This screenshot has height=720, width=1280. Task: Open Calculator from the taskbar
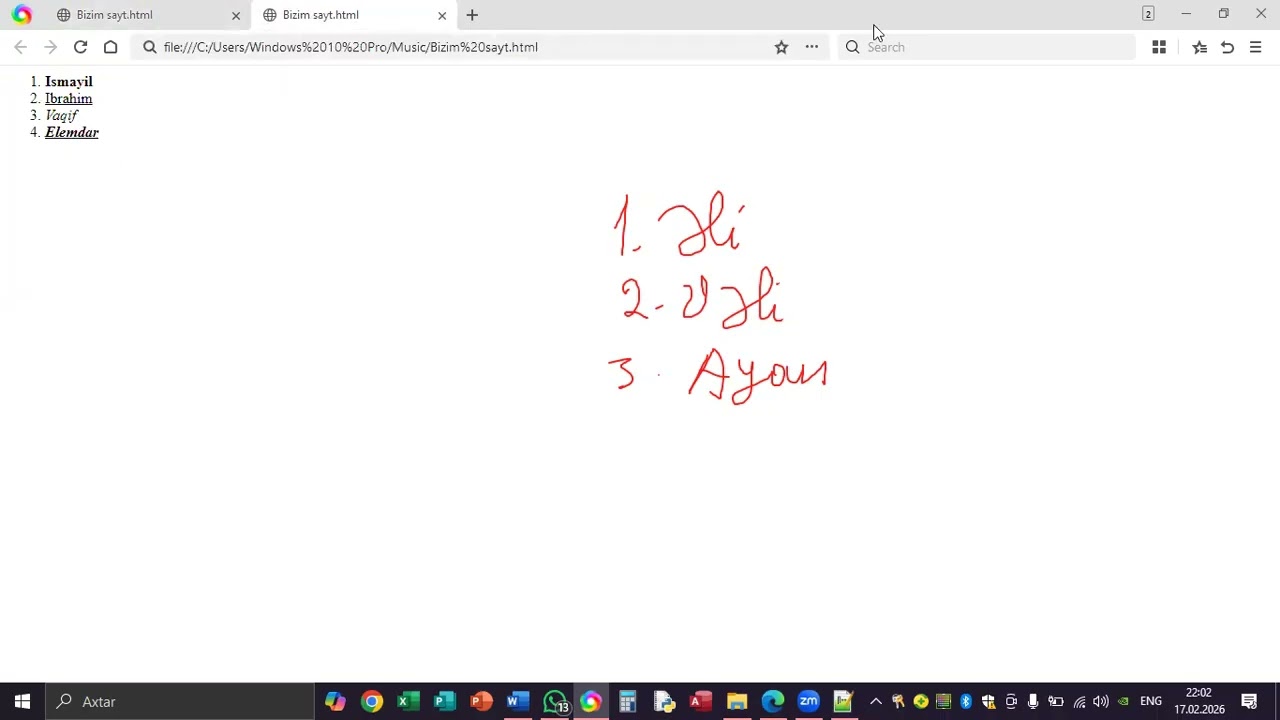(x=627, y=702)
